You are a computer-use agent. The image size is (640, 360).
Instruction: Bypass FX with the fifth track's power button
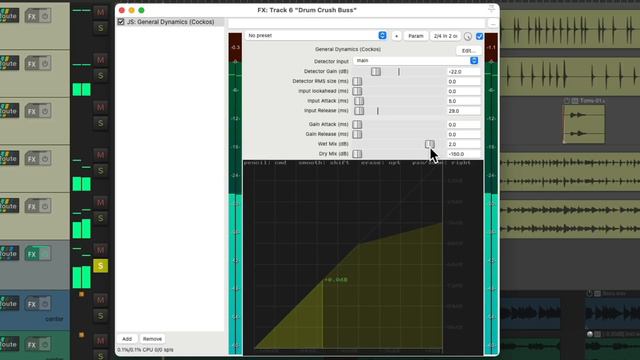[45, 207]
